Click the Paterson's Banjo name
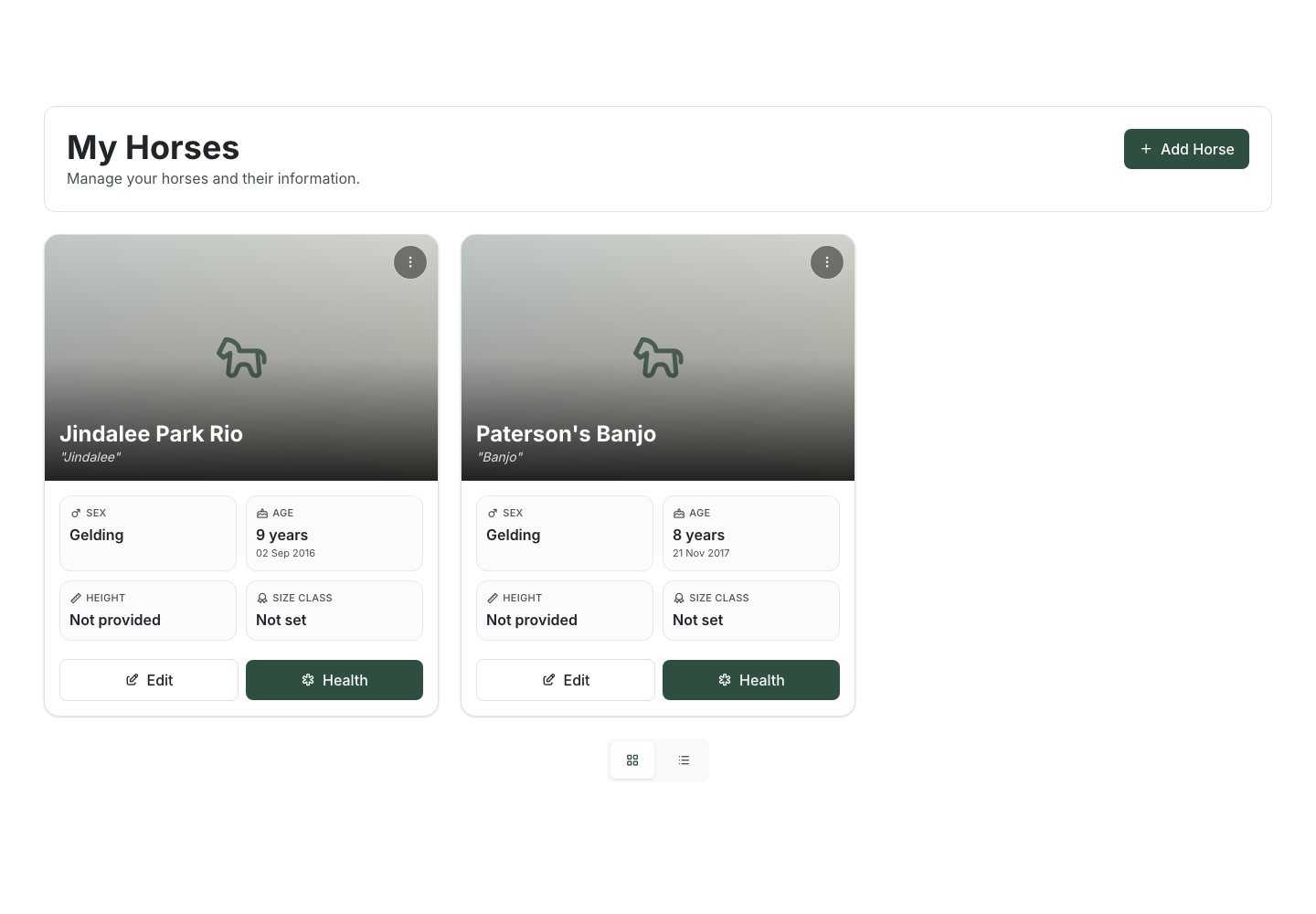1316x914 pixels. 567,434
